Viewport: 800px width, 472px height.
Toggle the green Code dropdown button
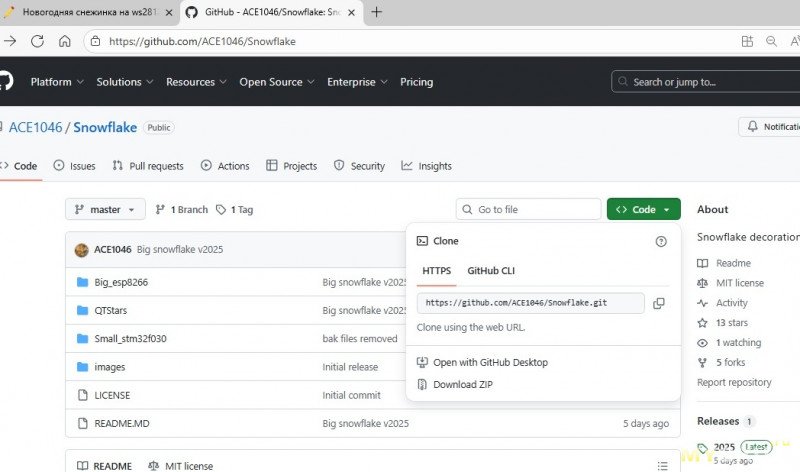pos(643,210)
